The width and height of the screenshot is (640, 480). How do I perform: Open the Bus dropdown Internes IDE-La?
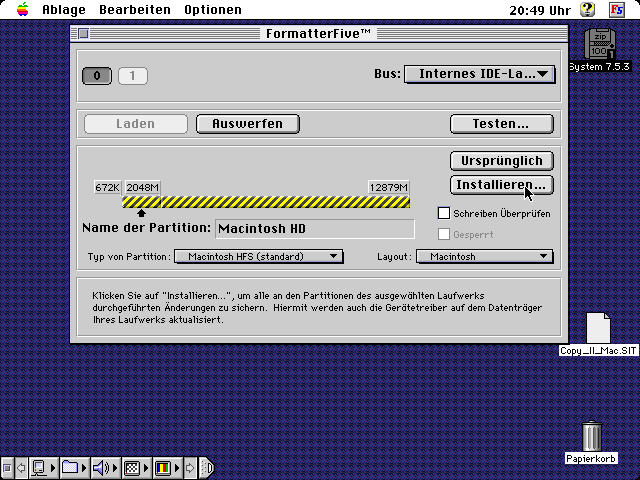point(480,73)
